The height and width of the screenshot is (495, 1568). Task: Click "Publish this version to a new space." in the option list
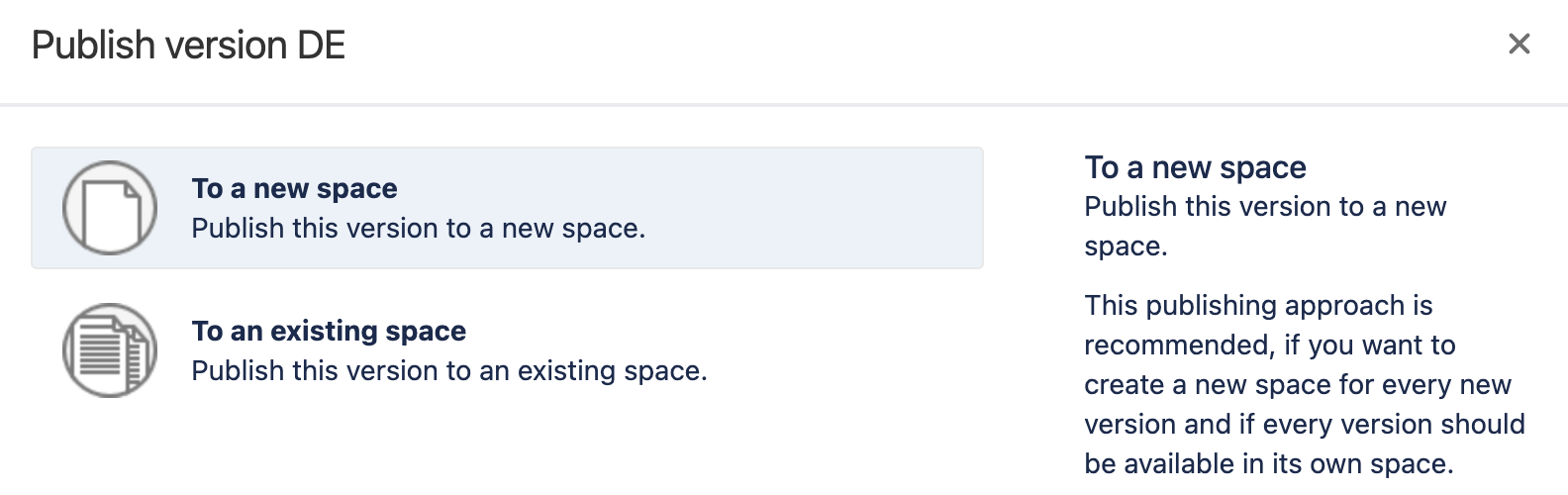point(418,229)
